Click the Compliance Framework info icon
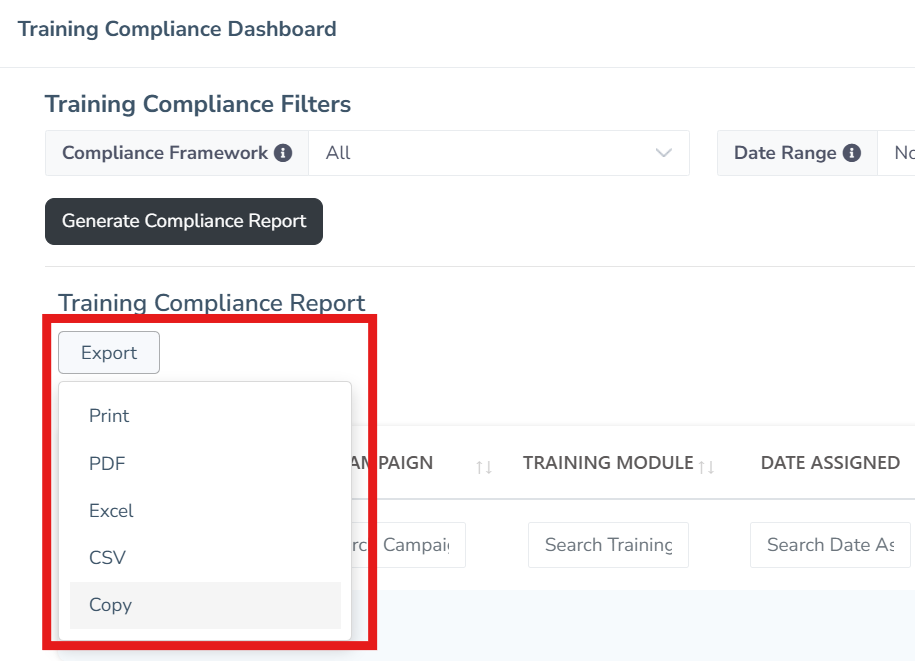The width and height of the screenshot is (915, 661). tap(283, 153)
